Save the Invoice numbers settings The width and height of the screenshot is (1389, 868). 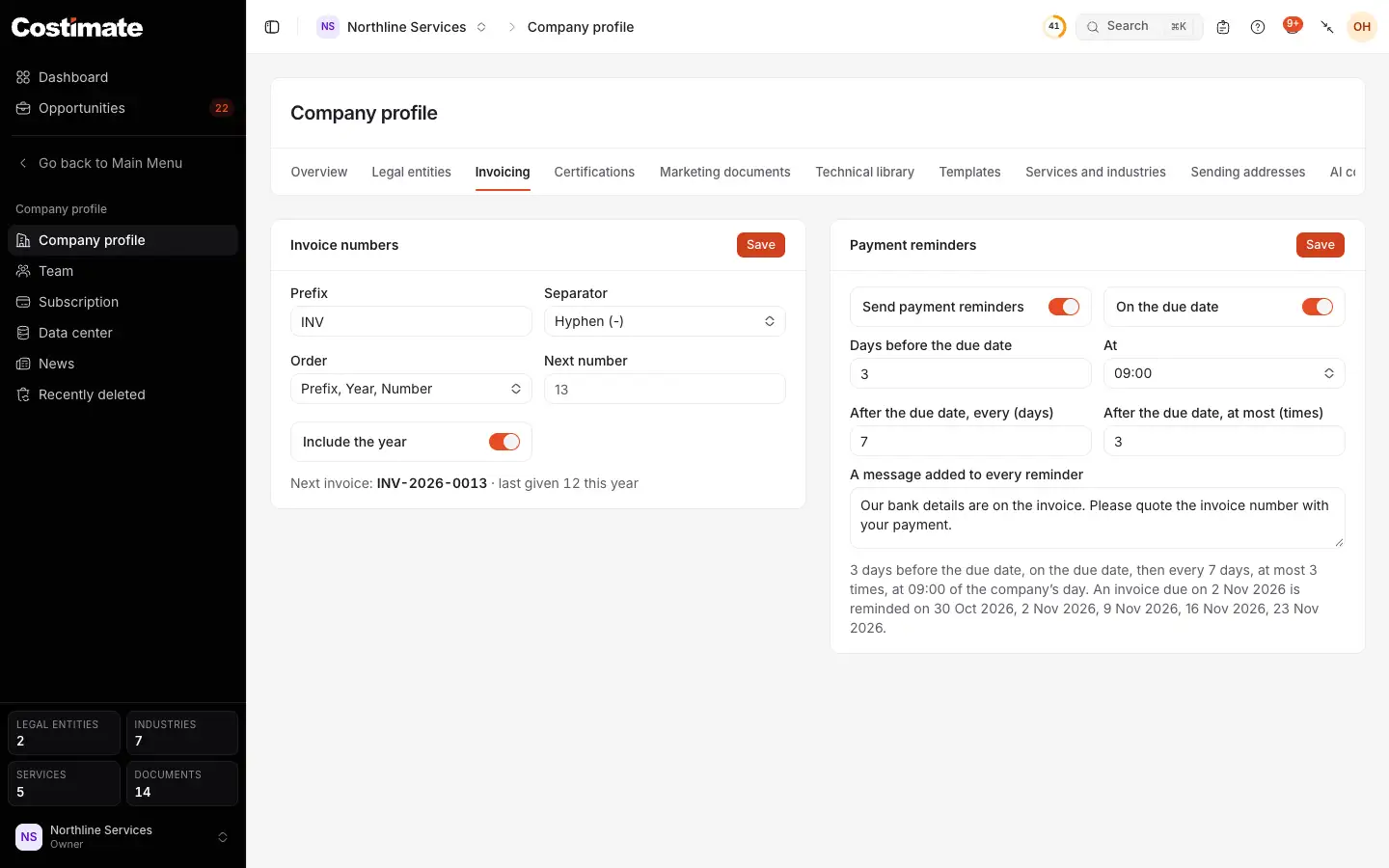point(761,245)
